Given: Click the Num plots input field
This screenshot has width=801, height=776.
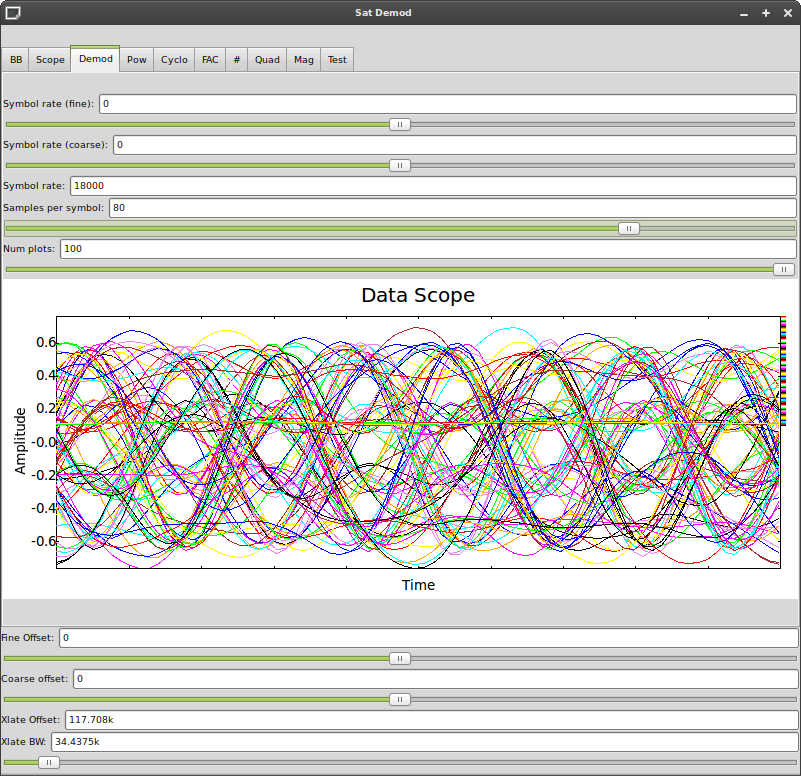Looking at the screenshot, I should [x=428, y=248].
